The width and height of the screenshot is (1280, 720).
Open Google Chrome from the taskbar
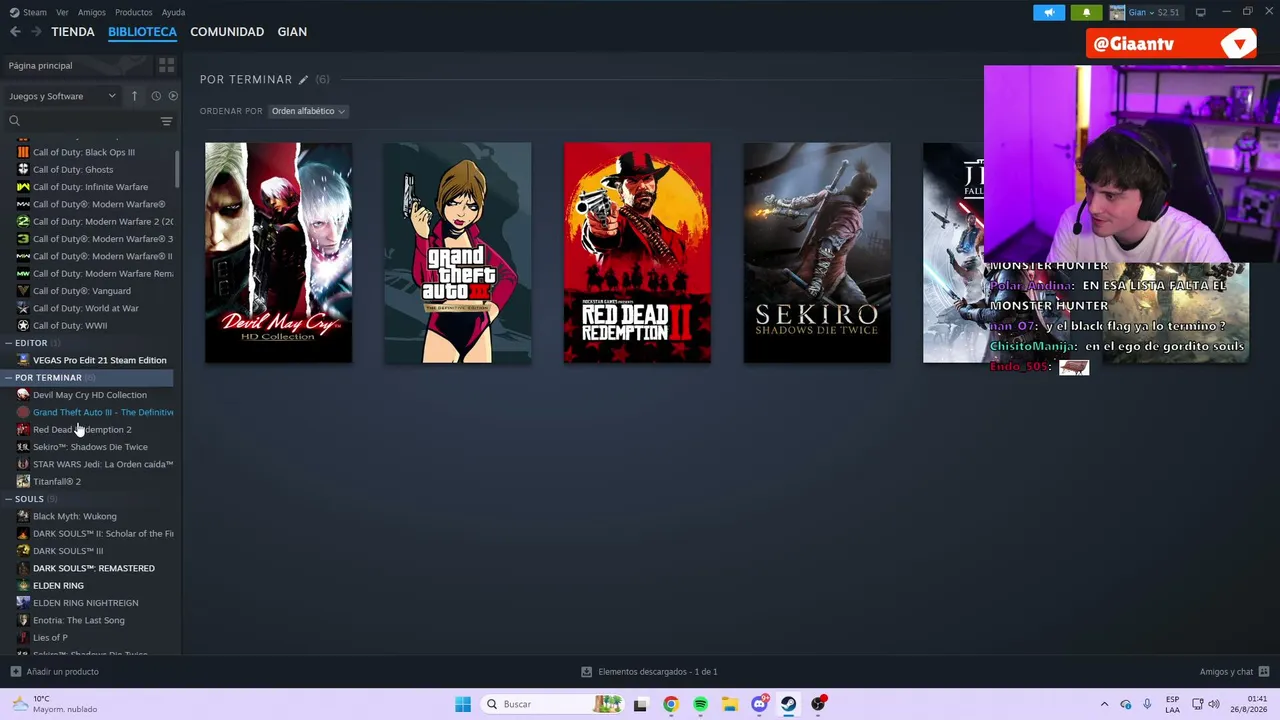[670, 704]
